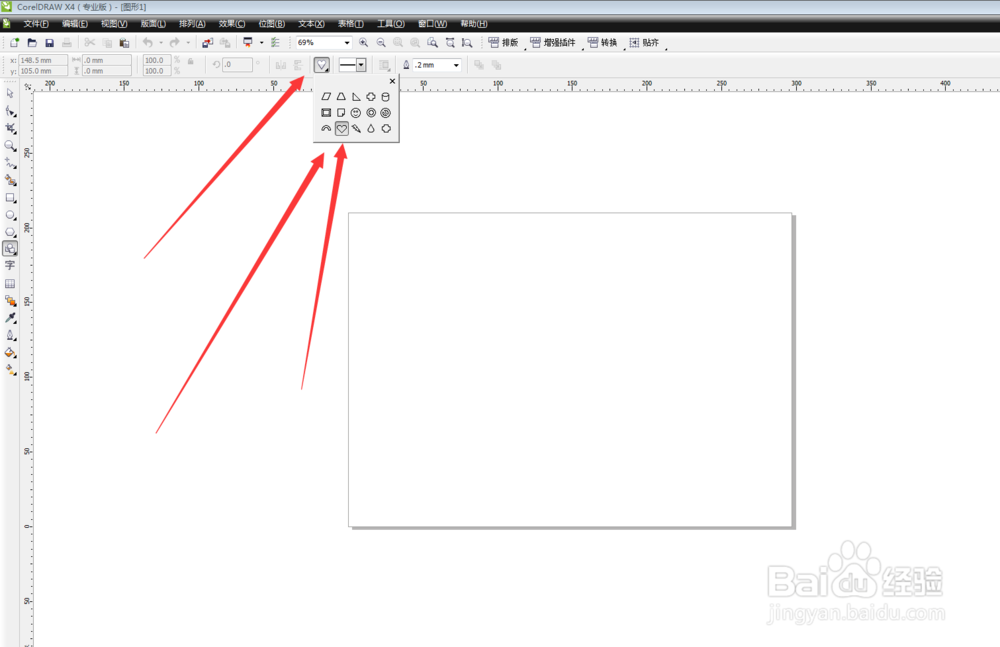Choose the octagon basic shape
The image size is (1000, 647).
click(x=386, y=129)
